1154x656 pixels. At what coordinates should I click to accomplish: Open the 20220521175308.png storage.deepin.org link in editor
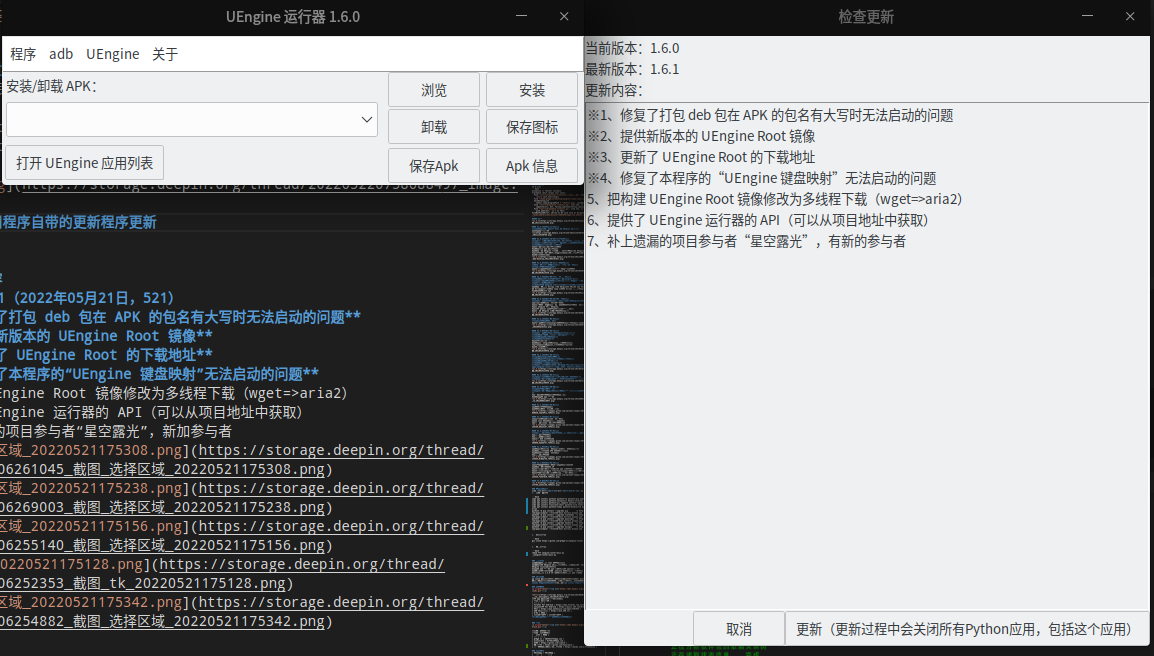click(341, 450)
